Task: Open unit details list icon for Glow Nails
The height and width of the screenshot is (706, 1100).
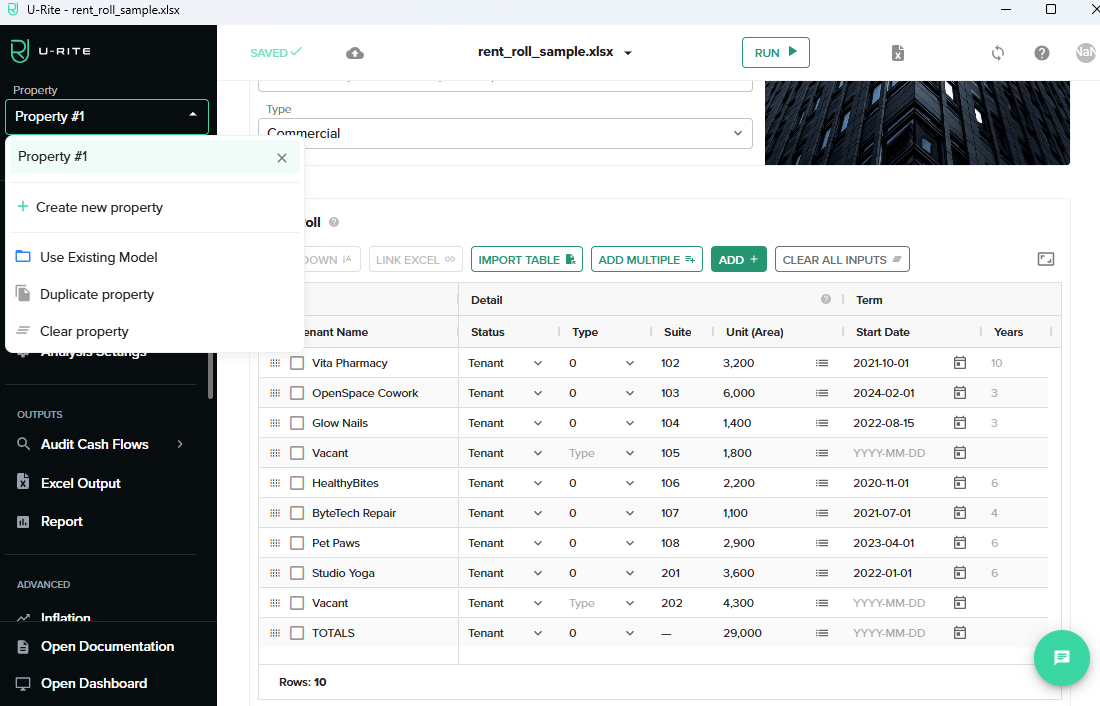Action: 822,423
